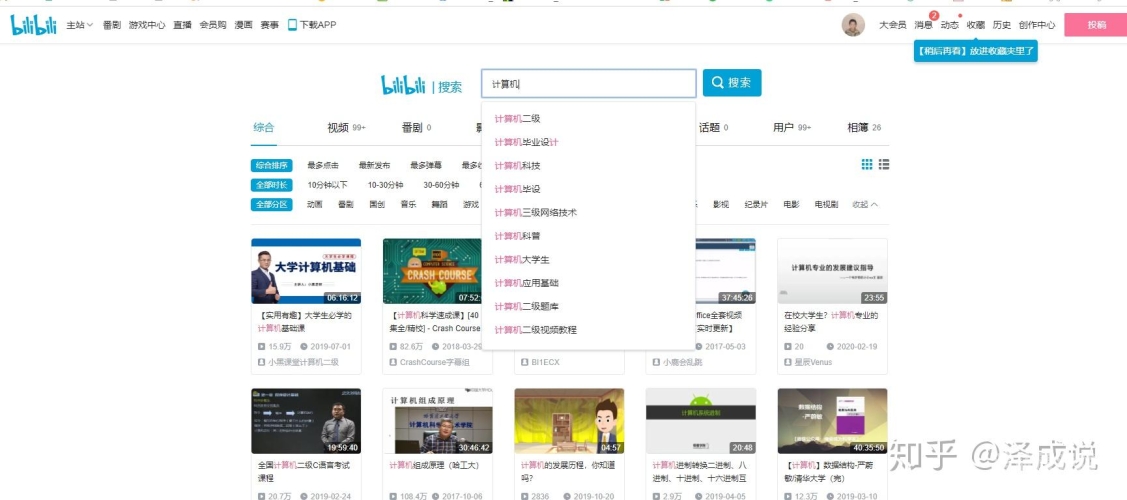This screenshot has width=1127, height=500.
Task: Sort results by 最多点击
Action: 323,165
